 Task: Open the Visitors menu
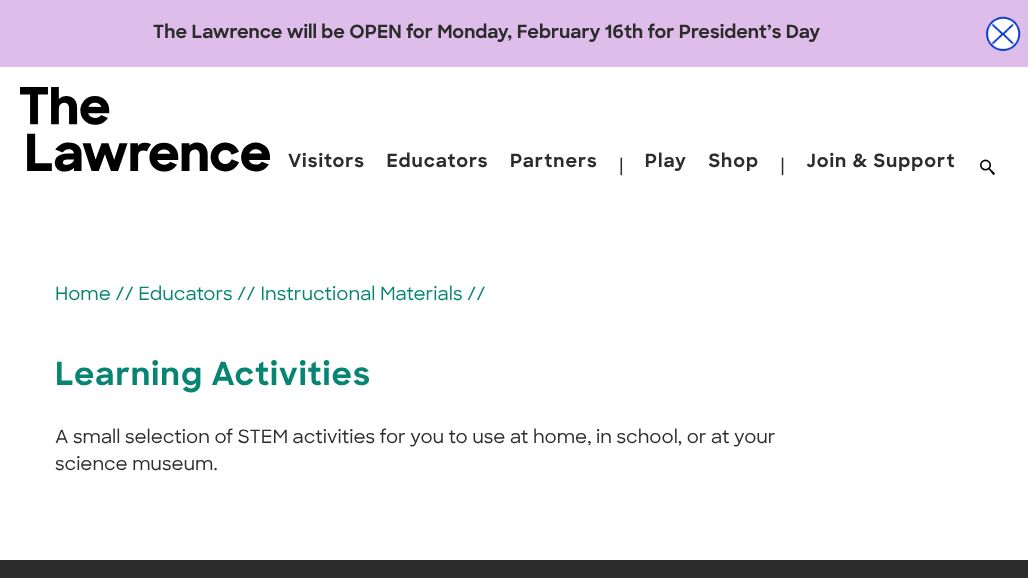tap(326, 161)
